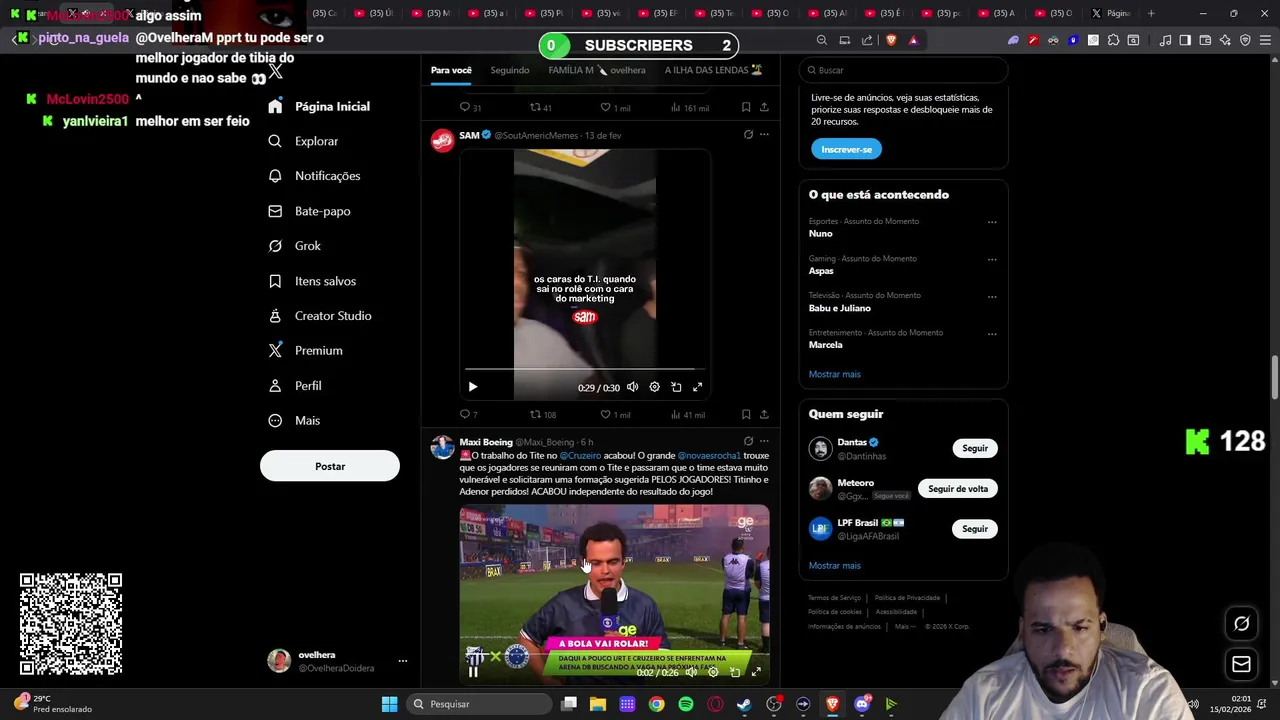Click Mostrar mais under Quem seguir
Screen dimensions: 1280x720
tap(835, 566)
